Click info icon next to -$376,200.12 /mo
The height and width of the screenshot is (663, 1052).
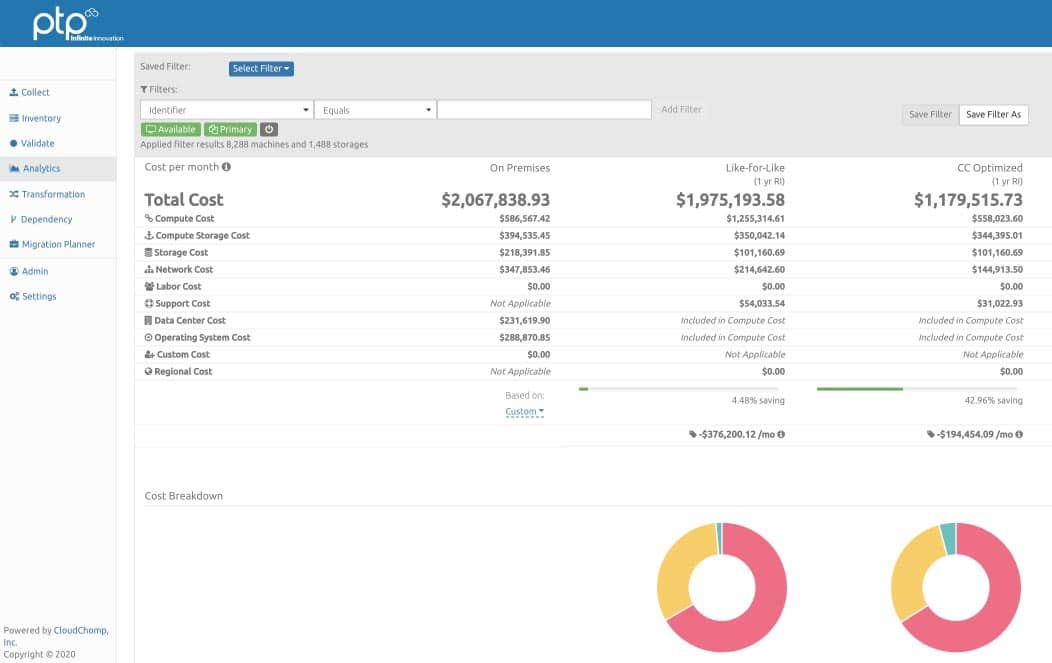pos(781,435)
